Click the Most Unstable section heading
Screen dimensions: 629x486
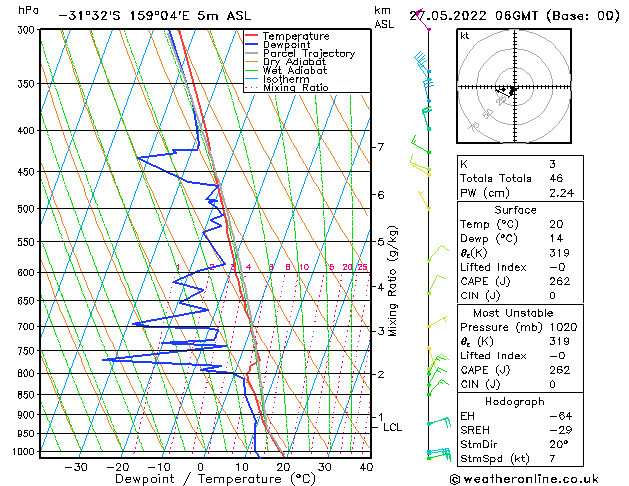(x=513, y=313)
